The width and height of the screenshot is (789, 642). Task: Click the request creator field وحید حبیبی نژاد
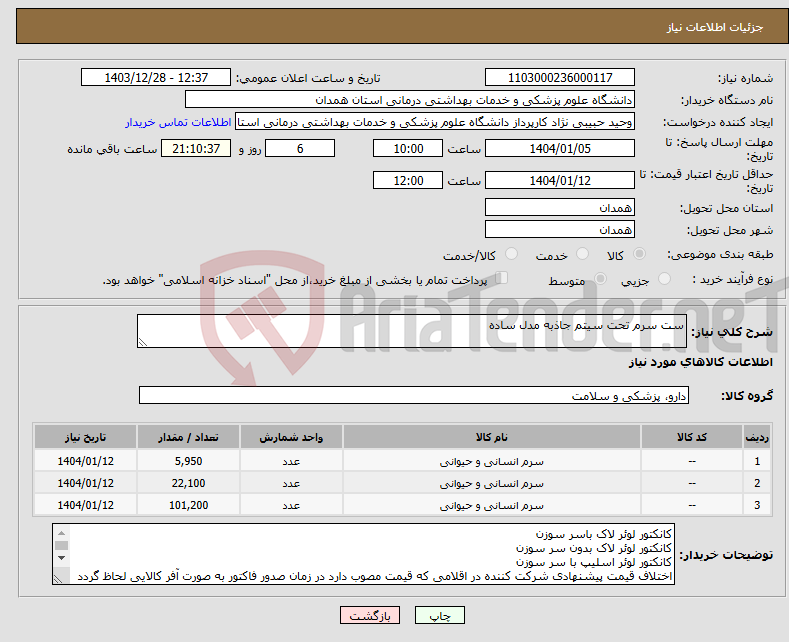435,122
